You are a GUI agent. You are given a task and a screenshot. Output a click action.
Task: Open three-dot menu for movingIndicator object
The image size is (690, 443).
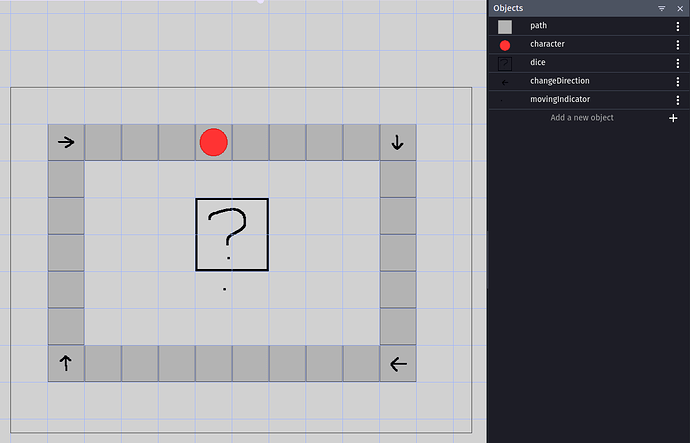coord(678,99)
